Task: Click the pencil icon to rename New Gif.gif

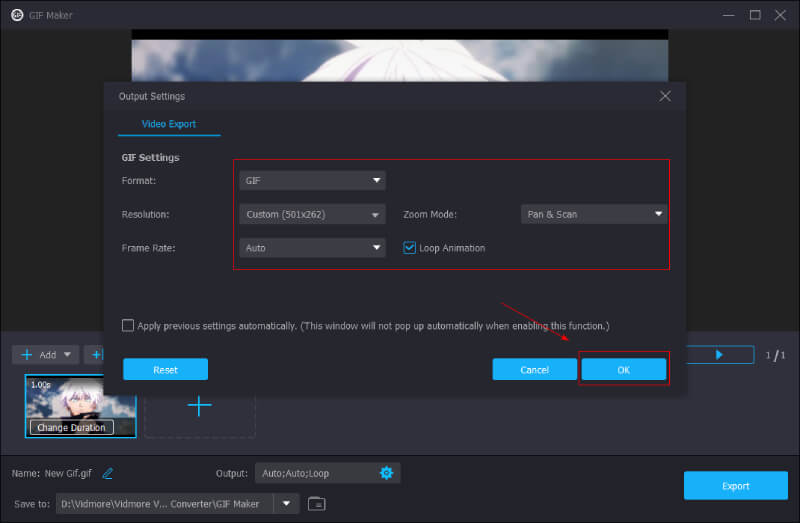Action: [x=108, y=473]
